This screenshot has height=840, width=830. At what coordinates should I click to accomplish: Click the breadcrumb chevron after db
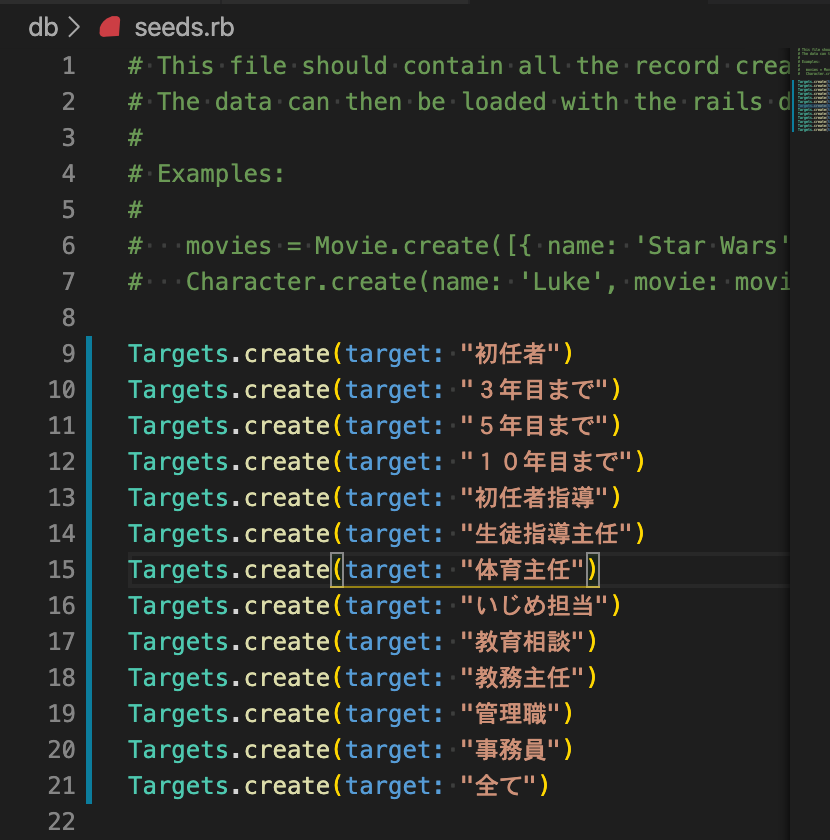[74, 27]
